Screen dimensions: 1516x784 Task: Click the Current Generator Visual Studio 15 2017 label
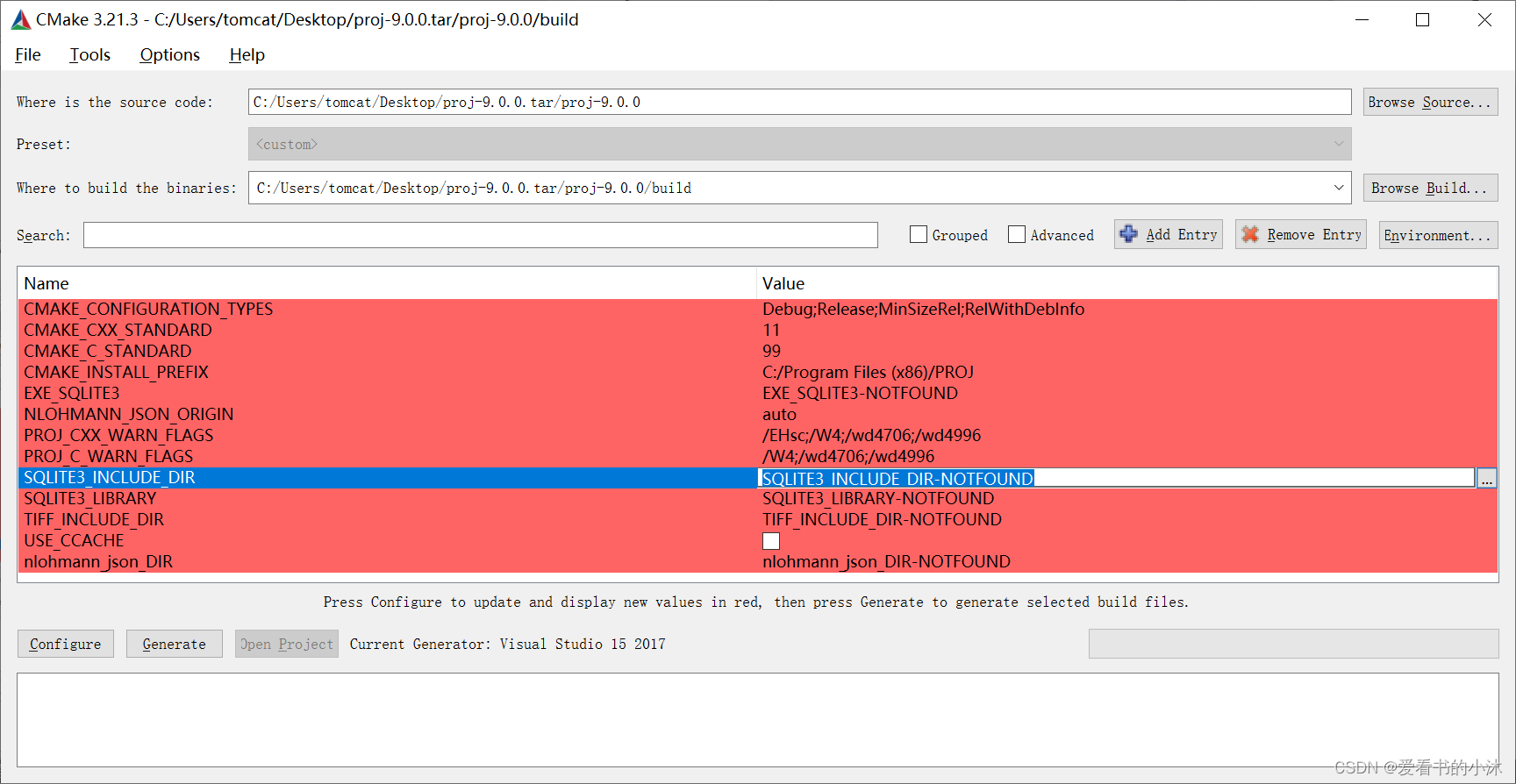pos(507,644)
